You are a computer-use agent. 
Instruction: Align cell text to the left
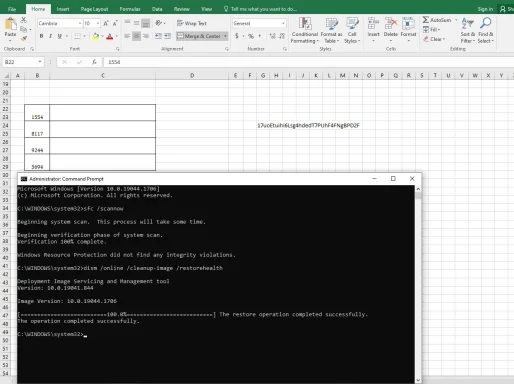coord(127,36)
